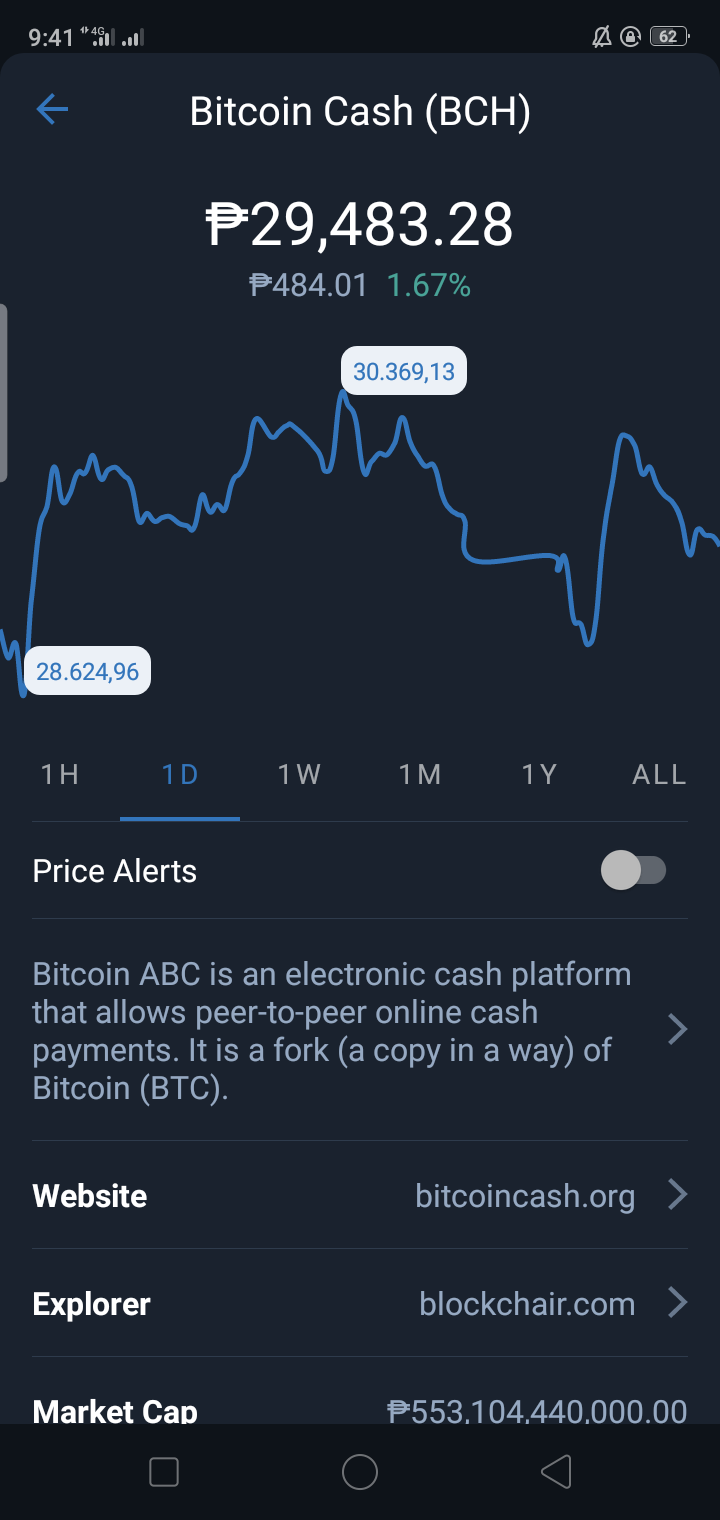
Task: Tap the muted notification bell icon
Action: 601,37
